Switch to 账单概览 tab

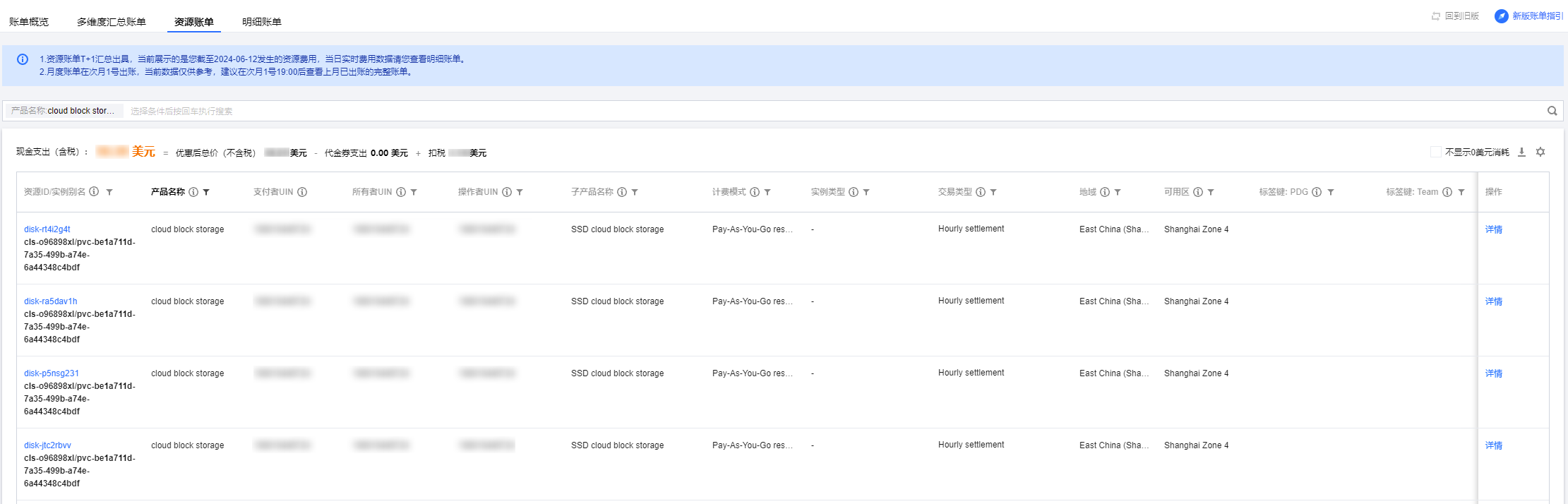pos(29,22)
